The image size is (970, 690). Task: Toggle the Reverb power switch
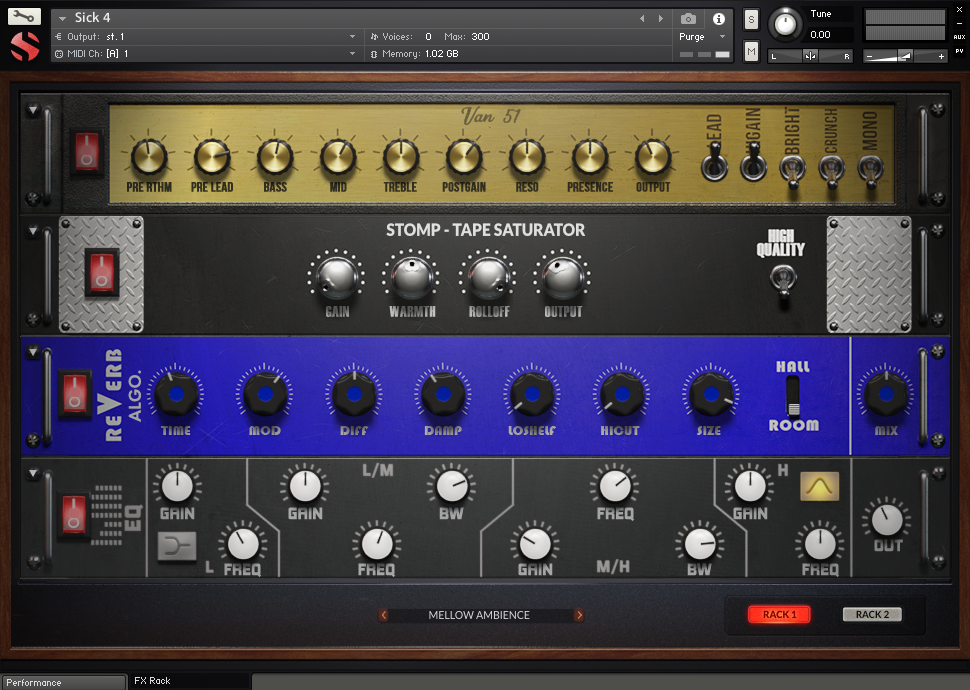click(74, 393)
